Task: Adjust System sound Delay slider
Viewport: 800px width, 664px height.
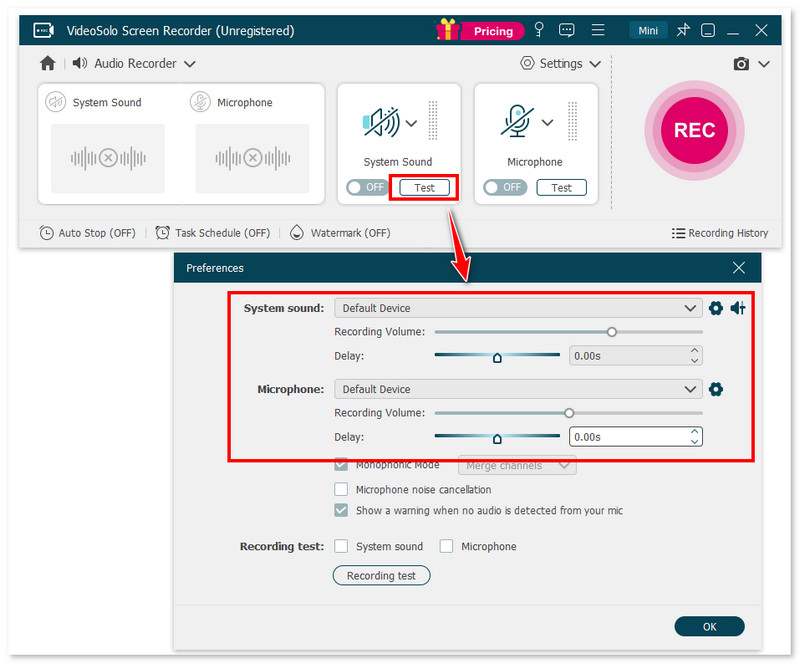Action: point(497,356)
